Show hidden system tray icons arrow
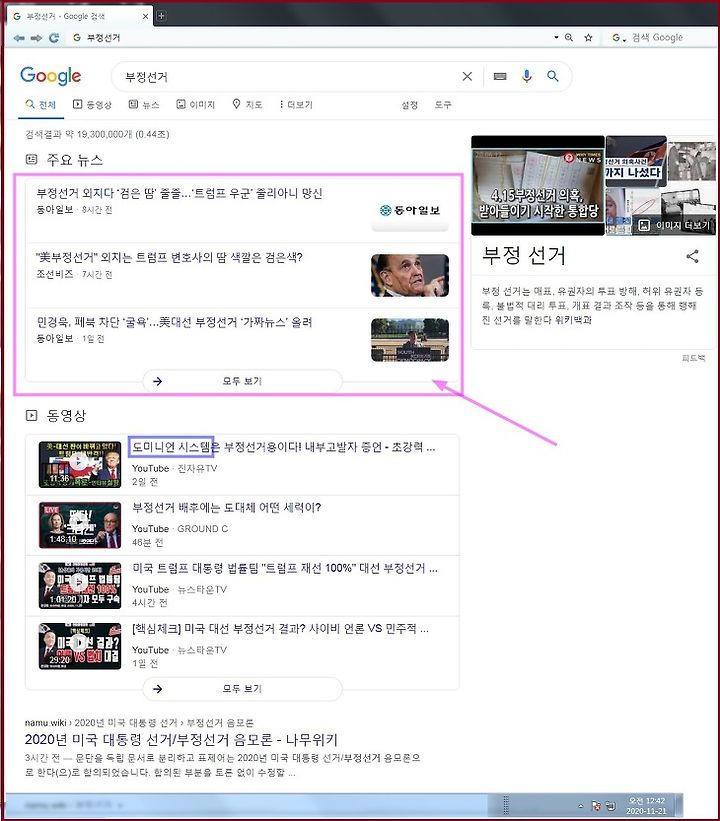Image resolution: width=720 pixels, height=821 pixels. pos(580,805)
